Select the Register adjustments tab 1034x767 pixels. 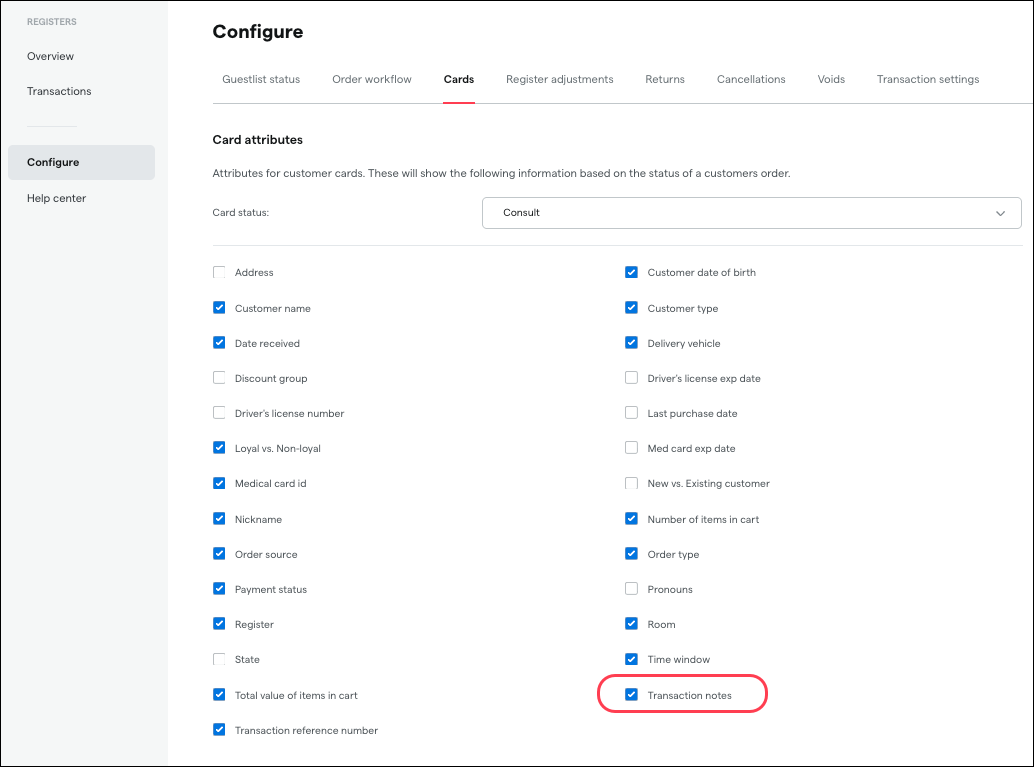pyautogui.click(x=559, y=79)
